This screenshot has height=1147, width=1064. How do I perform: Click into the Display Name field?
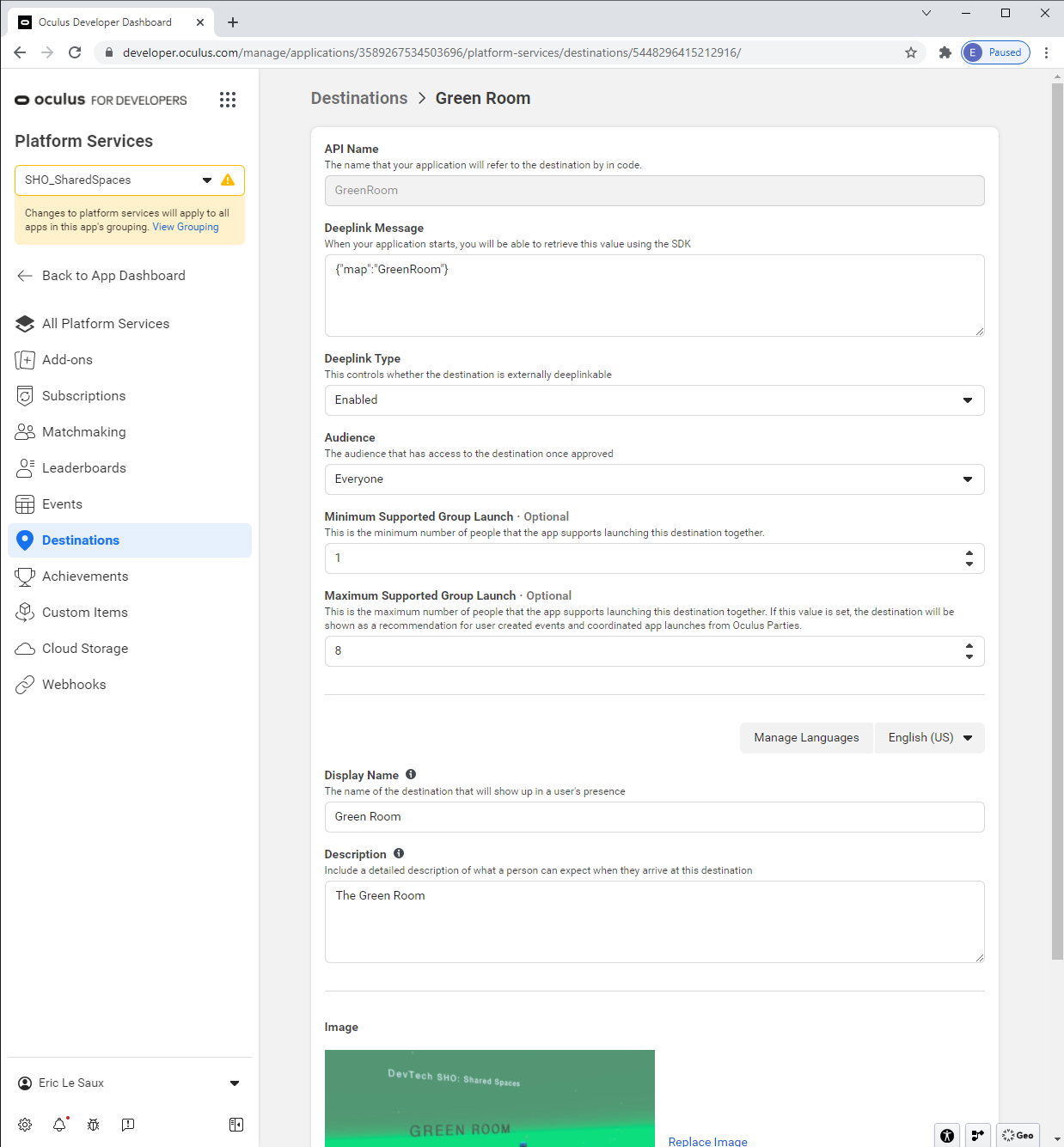(654, 817)
